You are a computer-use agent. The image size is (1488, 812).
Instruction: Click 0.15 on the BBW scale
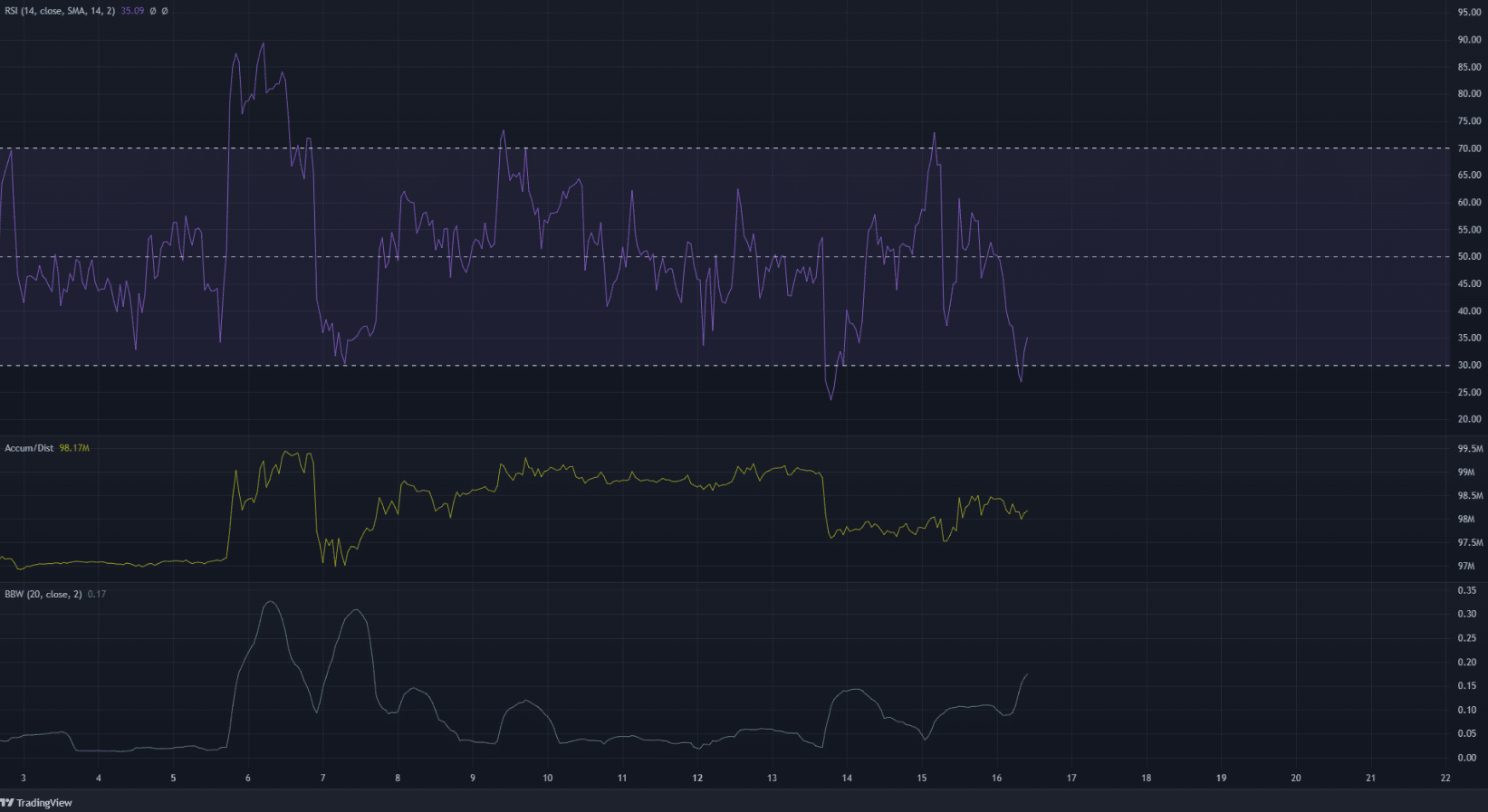click(x=1467, y=686)
